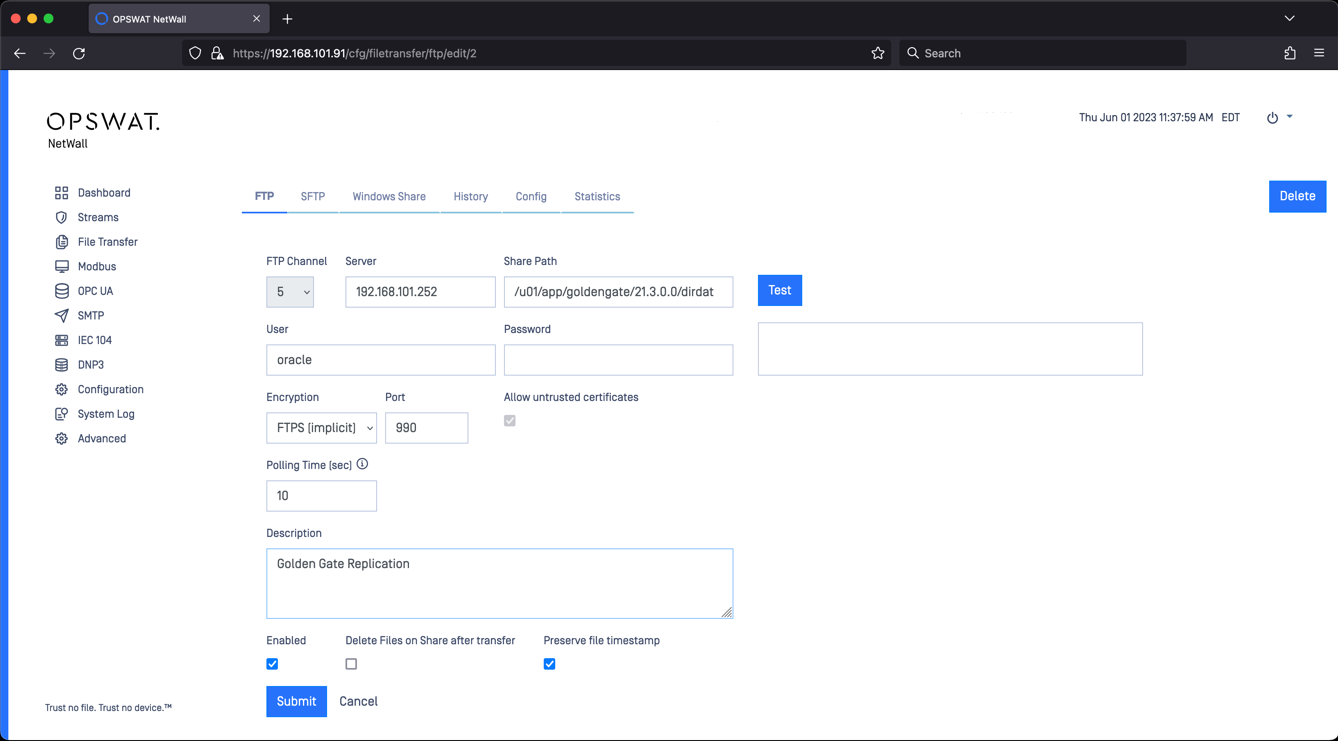Screen dimensions: 1338x741
Task: Open the Encryption dropdown
Action: (x=321, y=428)
